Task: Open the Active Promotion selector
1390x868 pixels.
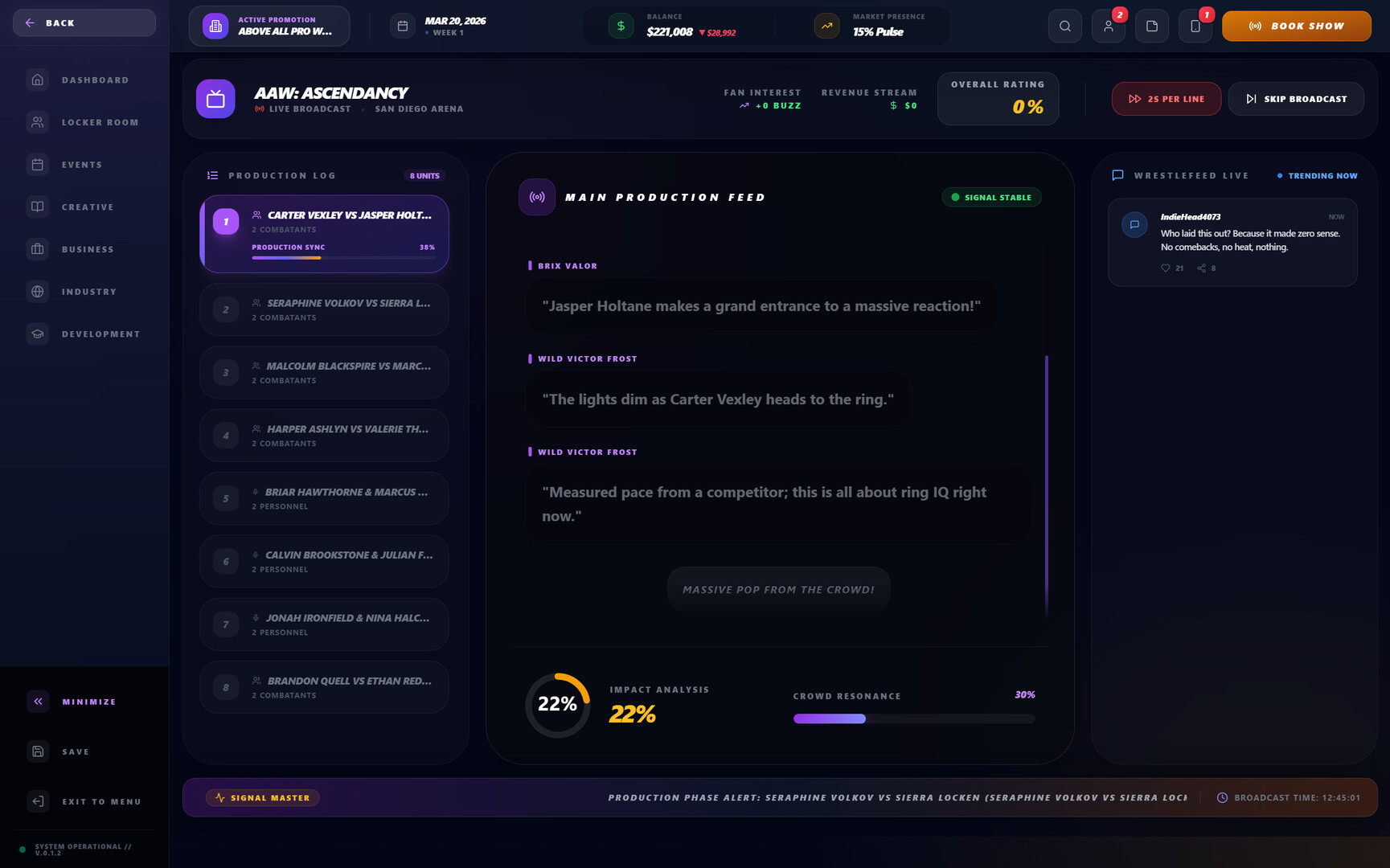Action: [x=269, y=27]
